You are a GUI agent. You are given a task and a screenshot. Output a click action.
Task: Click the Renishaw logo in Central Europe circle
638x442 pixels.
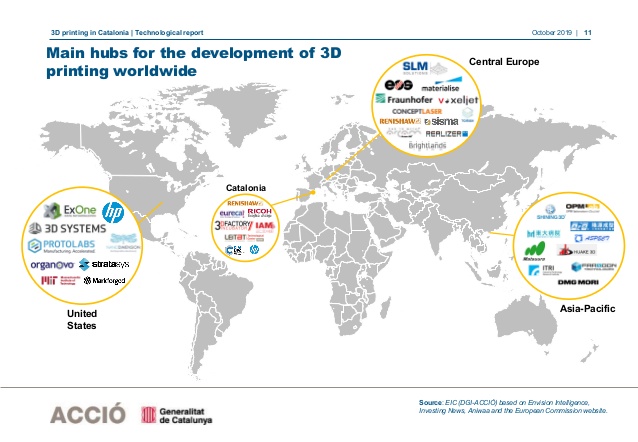click(400, 121)
